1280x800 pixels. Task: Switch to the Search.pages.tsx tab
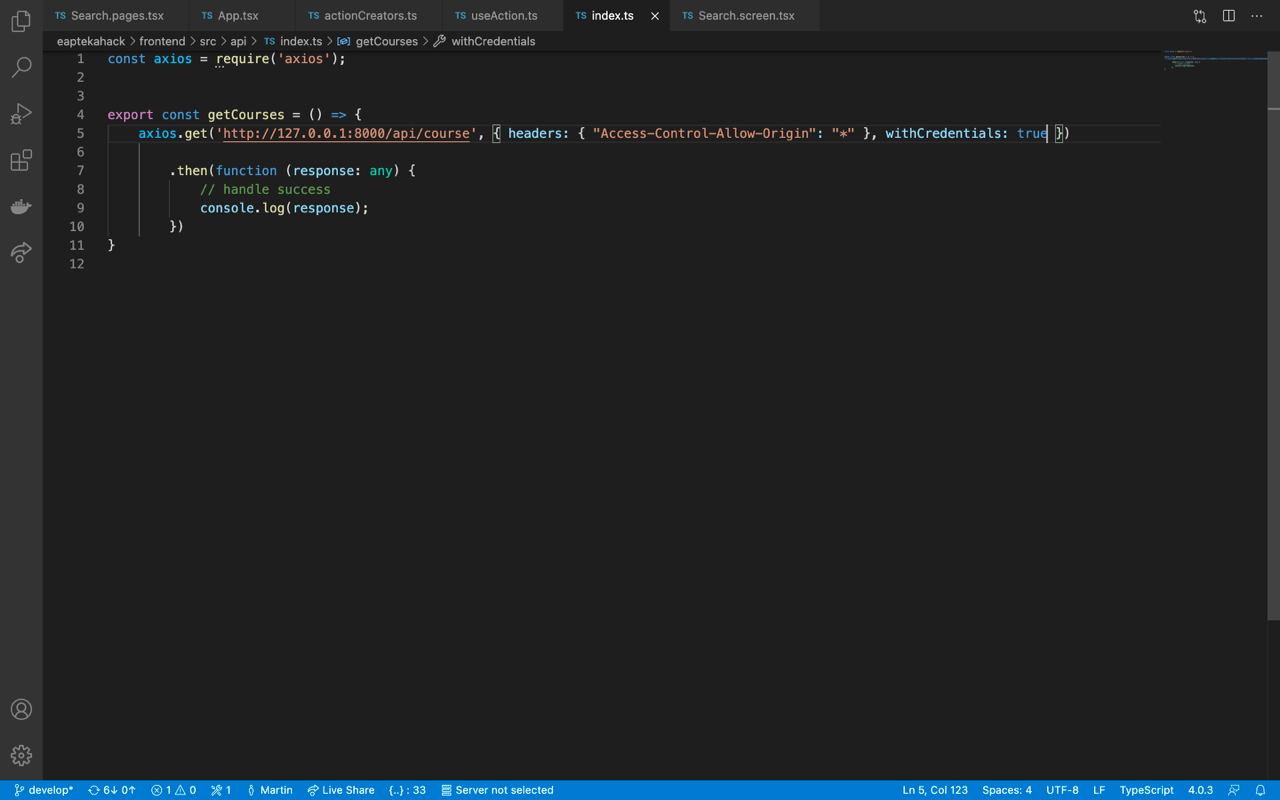pos(116,16)
